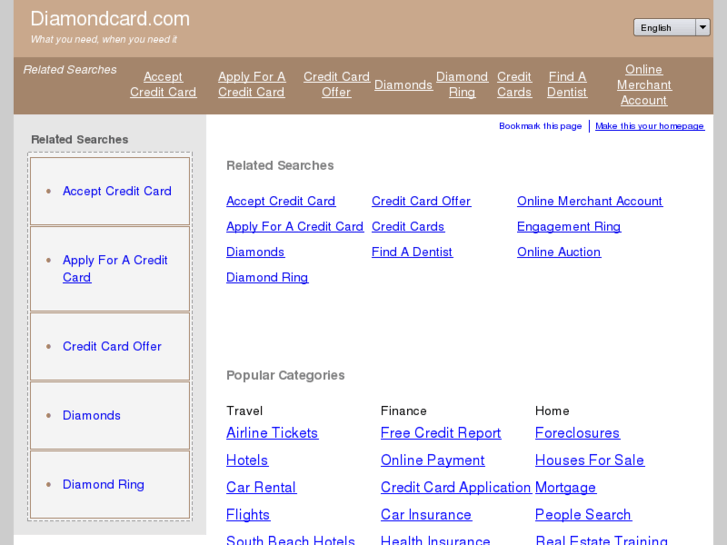Visit Hotels under Travel
727x545 pixels.
click(247, 461)
